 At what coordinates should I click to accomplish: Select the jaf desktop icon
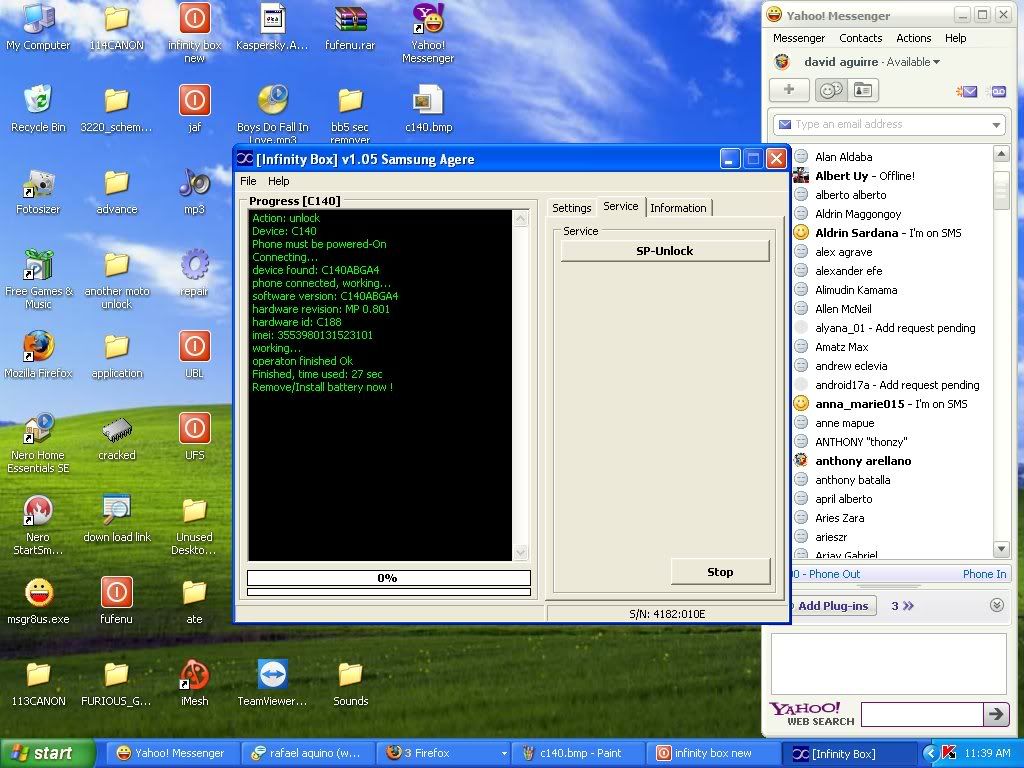(x=195, y=108)
